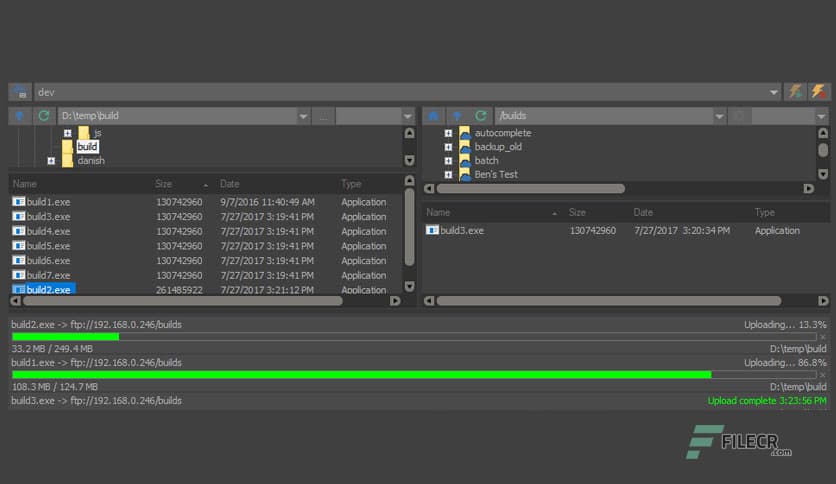
Task: Open the dev site dropdown arrow
Action: click(773, 92)
